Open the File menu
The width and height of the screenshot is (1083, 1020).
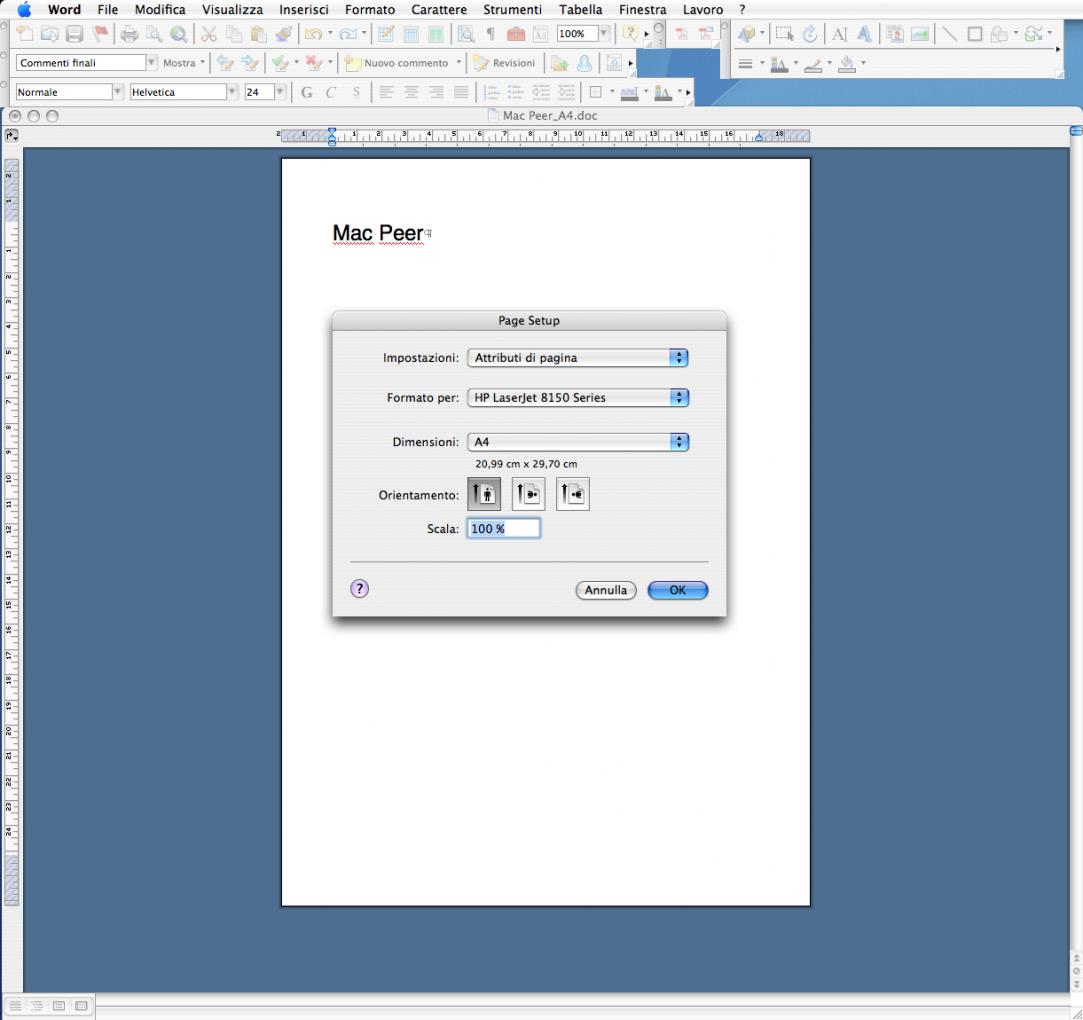tap(107, 10)
